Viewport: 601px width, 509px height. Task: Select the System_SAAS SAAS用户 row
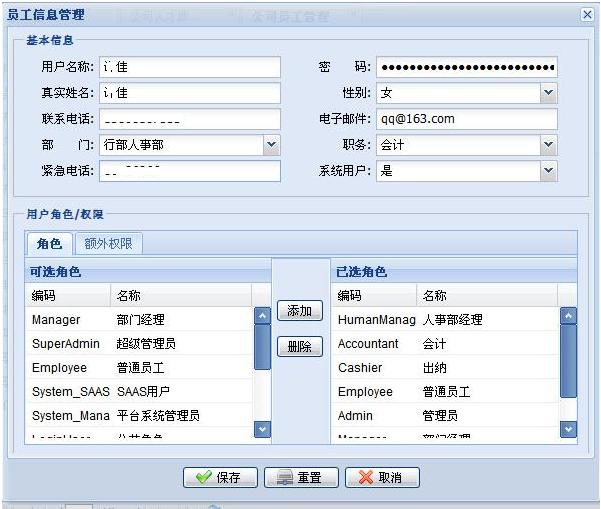pyautogui.click(x=139, y=391)
